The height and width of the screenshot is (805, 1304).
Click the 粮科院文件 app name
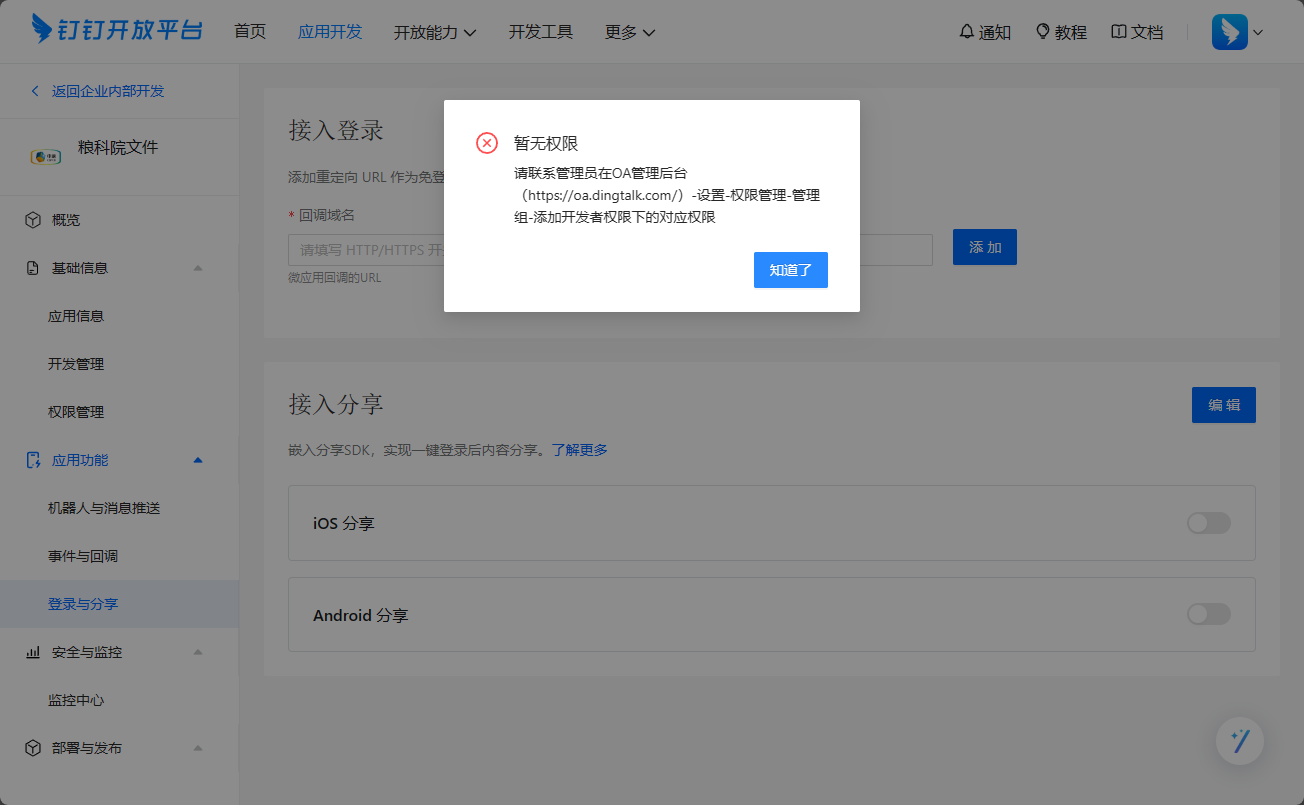coord(118,148)
